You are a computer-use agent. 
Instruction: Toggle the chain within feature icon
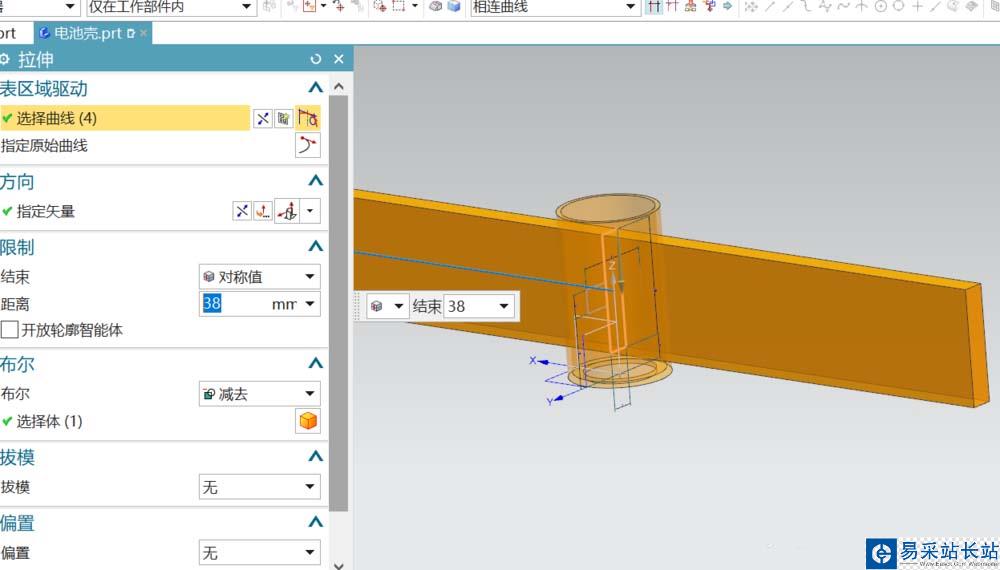click(691, 7)
